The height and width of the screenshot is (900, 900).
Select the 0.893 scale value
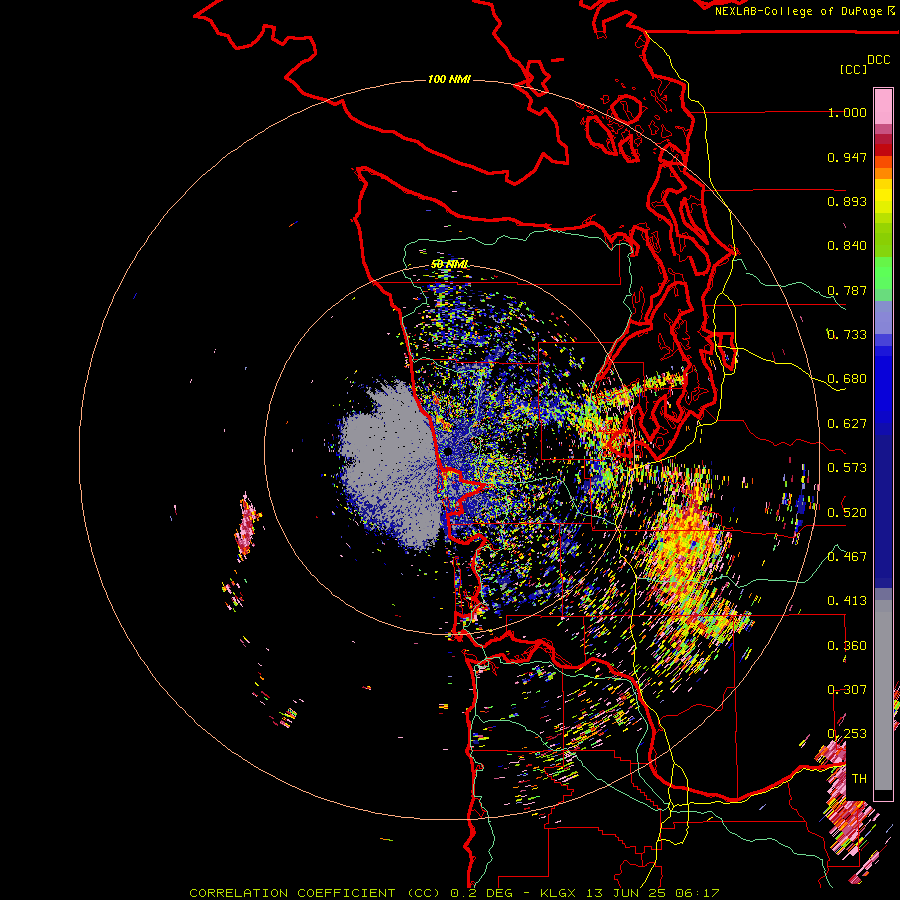pos(847,201)
